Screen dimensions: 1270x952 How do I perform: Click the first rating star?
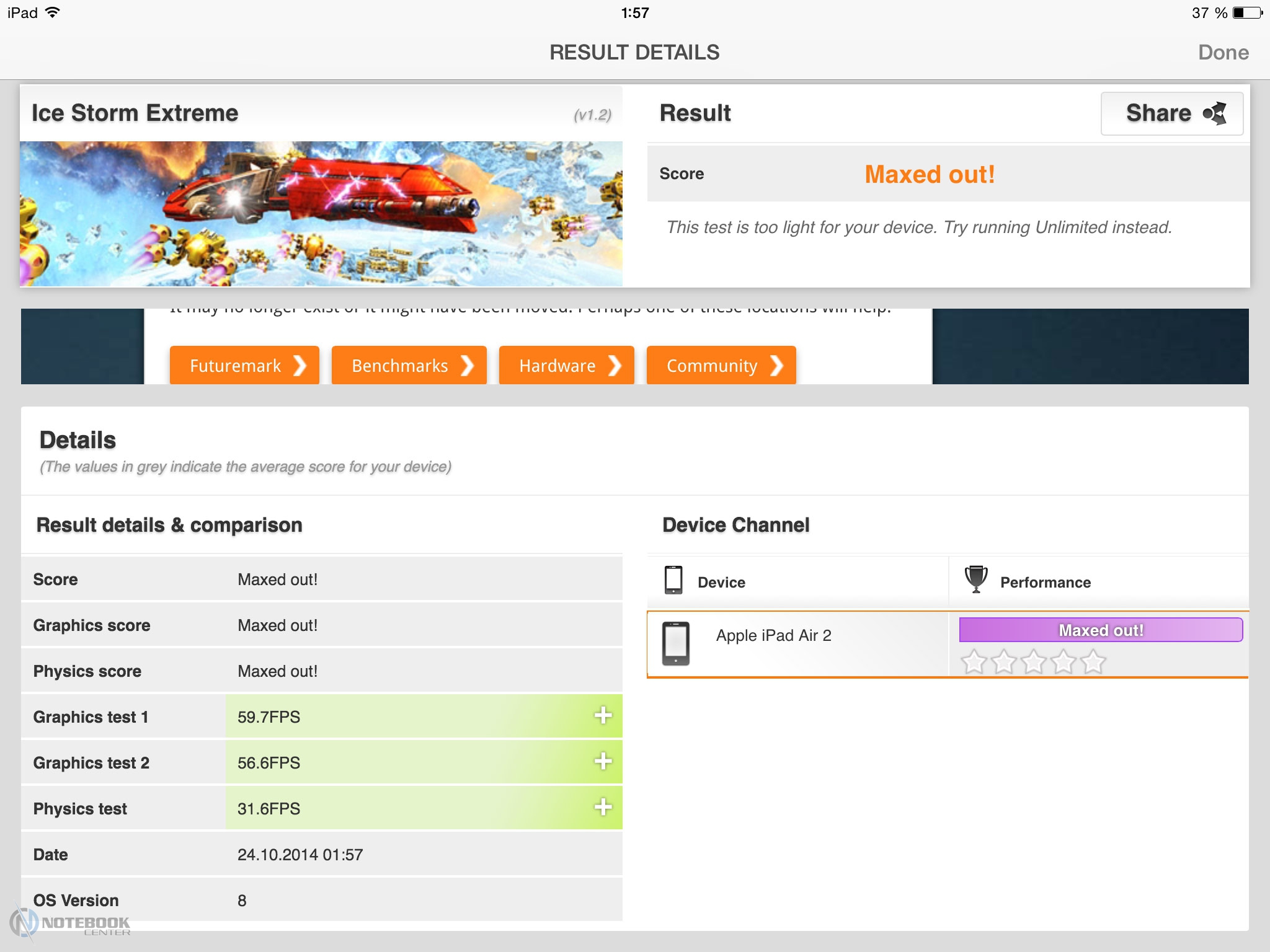coord(974,662)
